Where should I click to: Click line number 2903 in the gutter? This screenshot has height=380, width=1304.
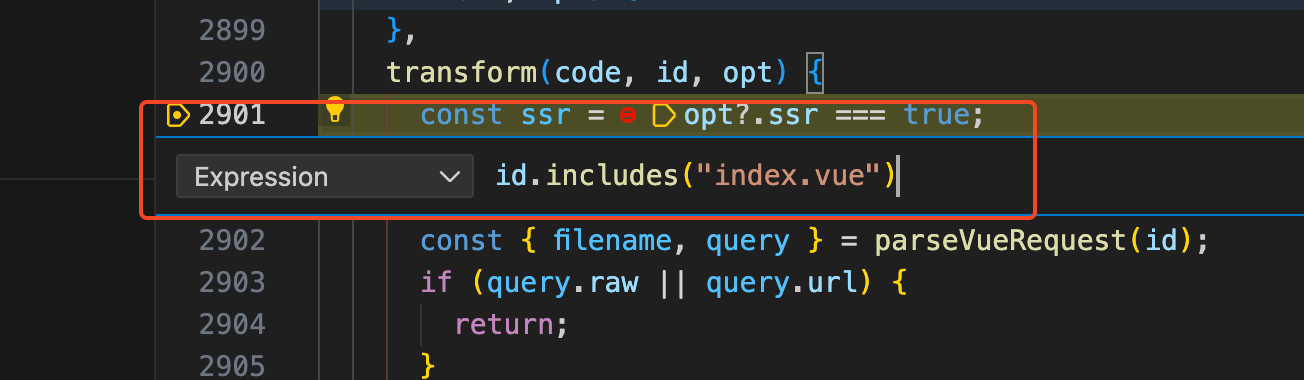tap(231, 283)
